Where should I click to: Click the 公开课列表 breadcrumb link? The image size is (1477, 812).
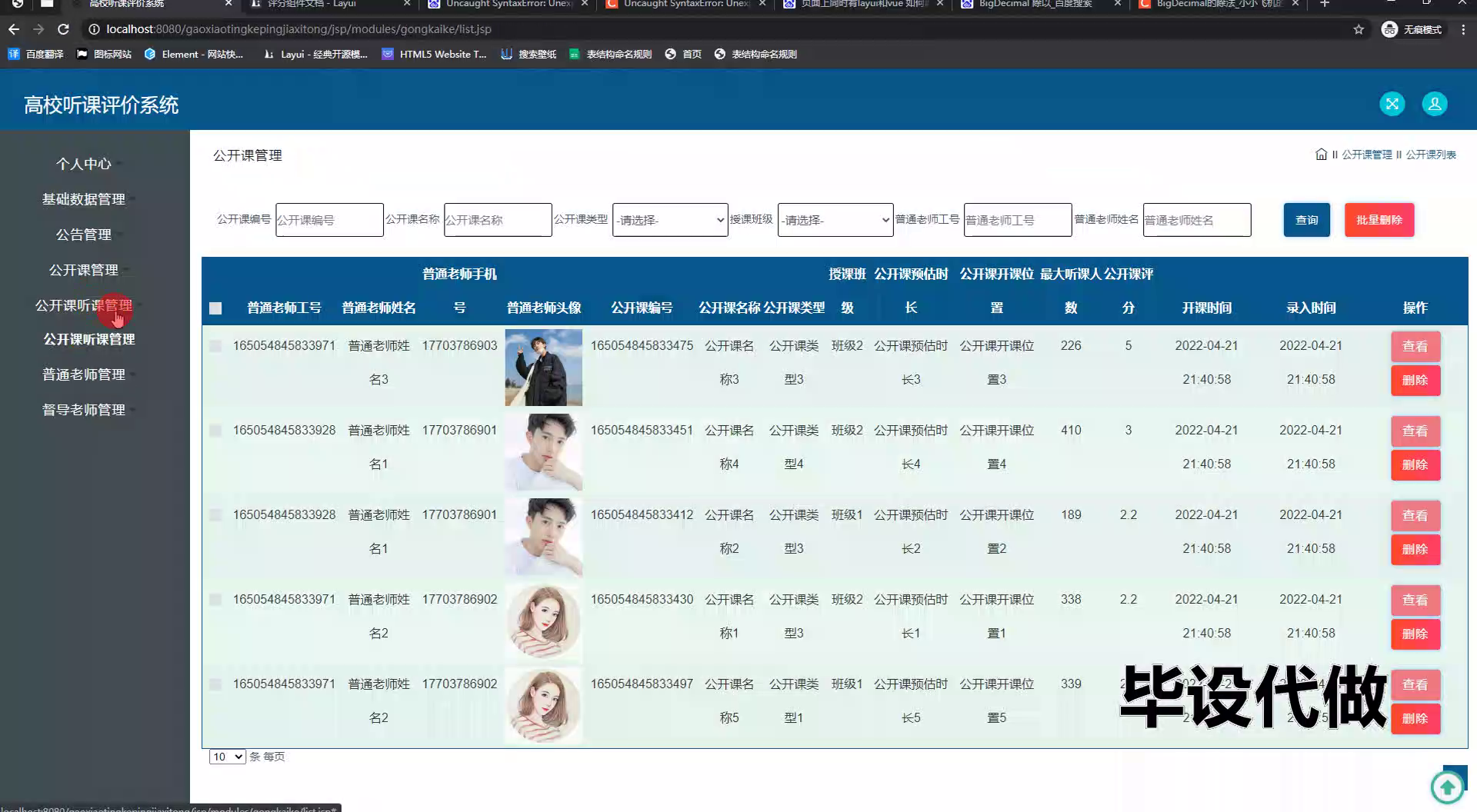click(x=1431, y=155)
